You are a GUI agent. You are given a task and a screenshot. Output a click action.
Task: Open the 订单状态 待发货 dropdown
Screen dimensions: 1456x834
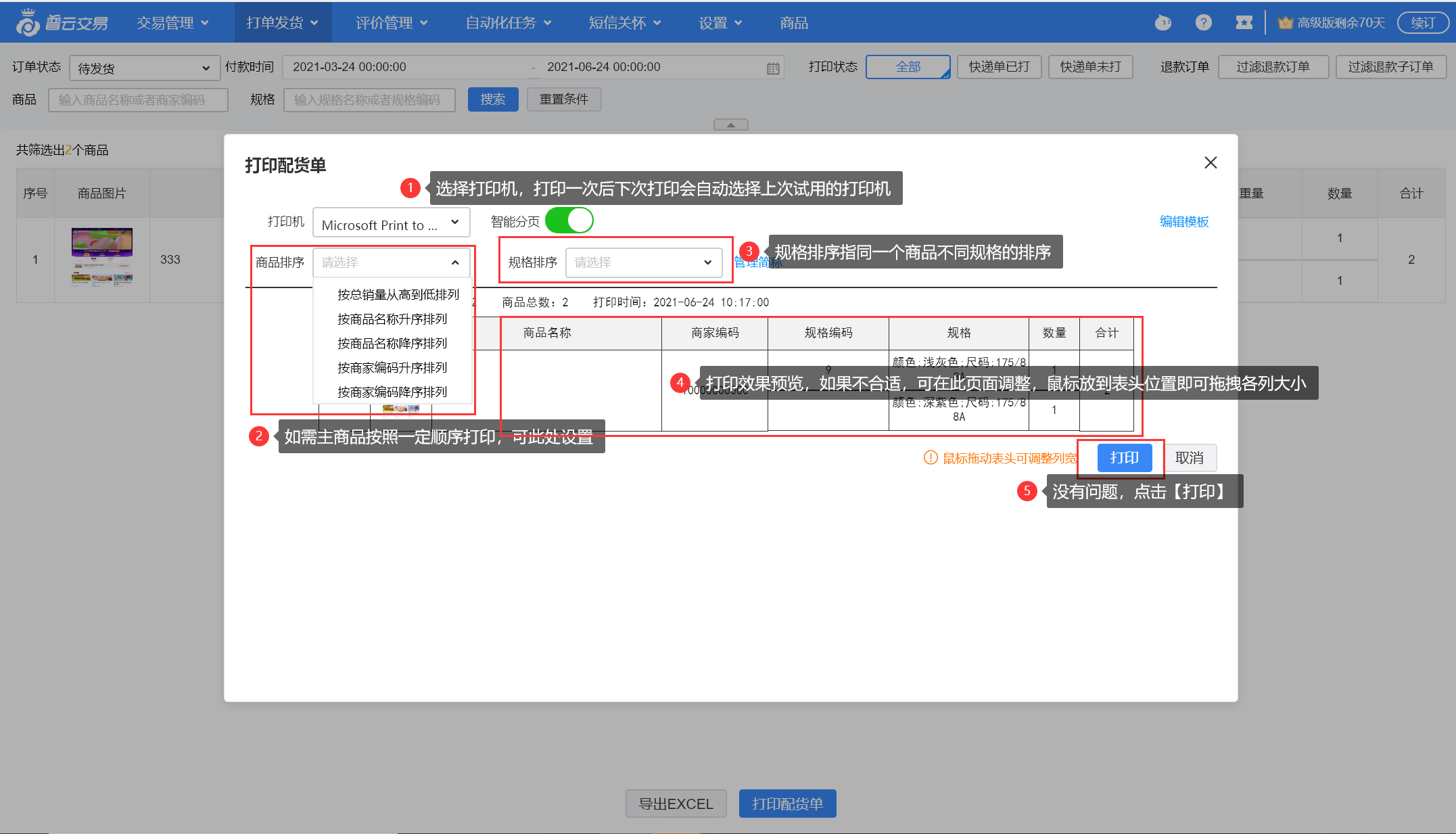(x=144, y=68)
